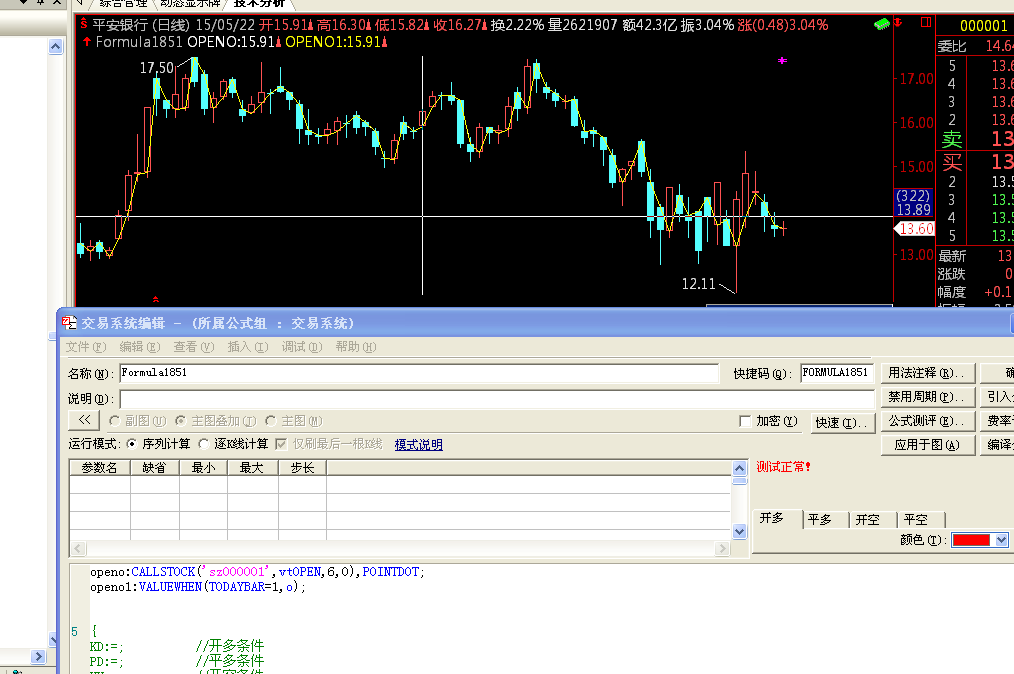The image size is (1014, 674).
Task: Click the 17.50 high label on chart
Action: point(156,67)
